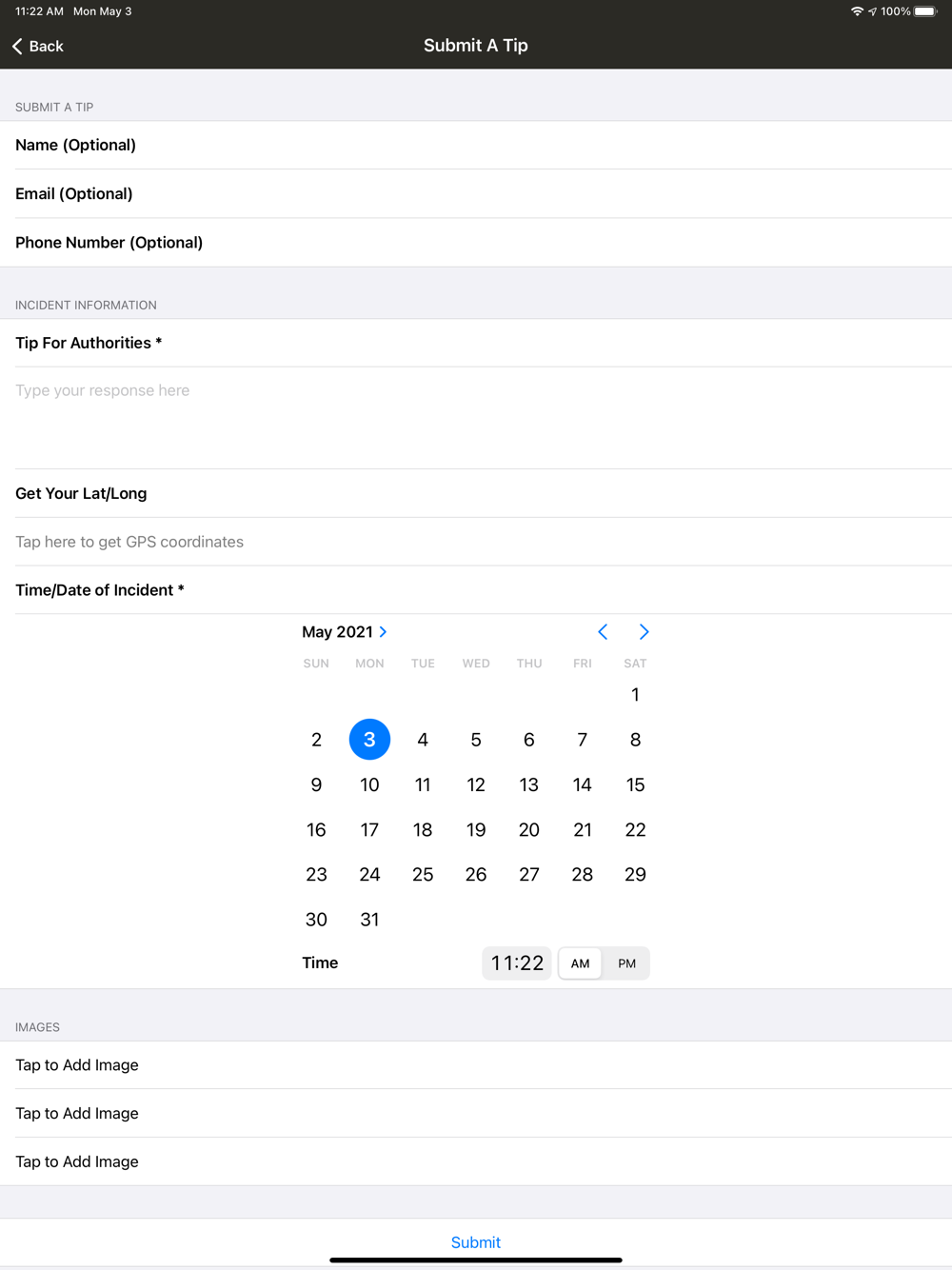Pick May 13 in the calendar
The image size is (952, 1270).
[529, 784]
